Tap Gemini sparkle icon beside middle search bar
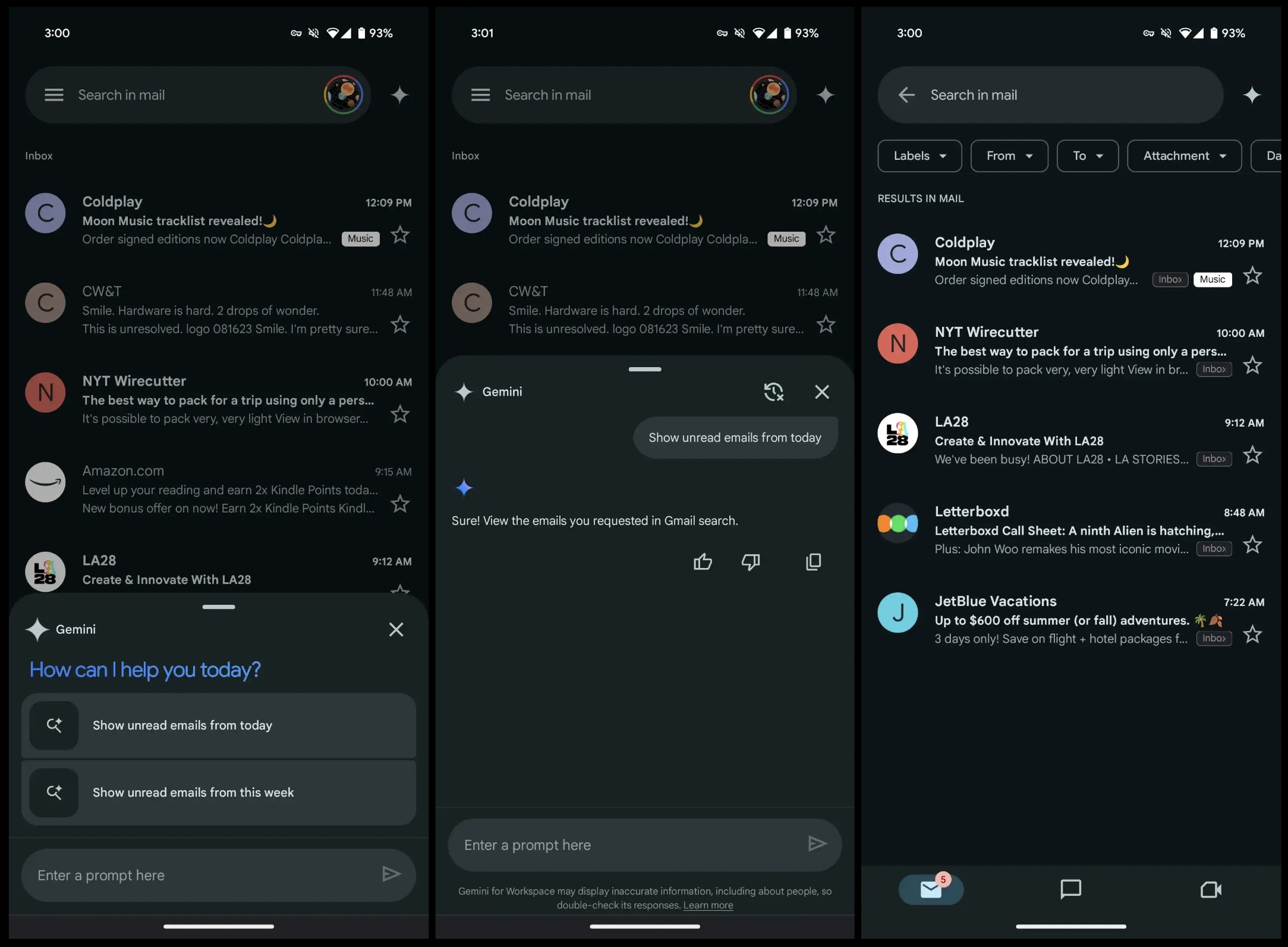Viewport: 1288px width, 947px height. (826, 95)
